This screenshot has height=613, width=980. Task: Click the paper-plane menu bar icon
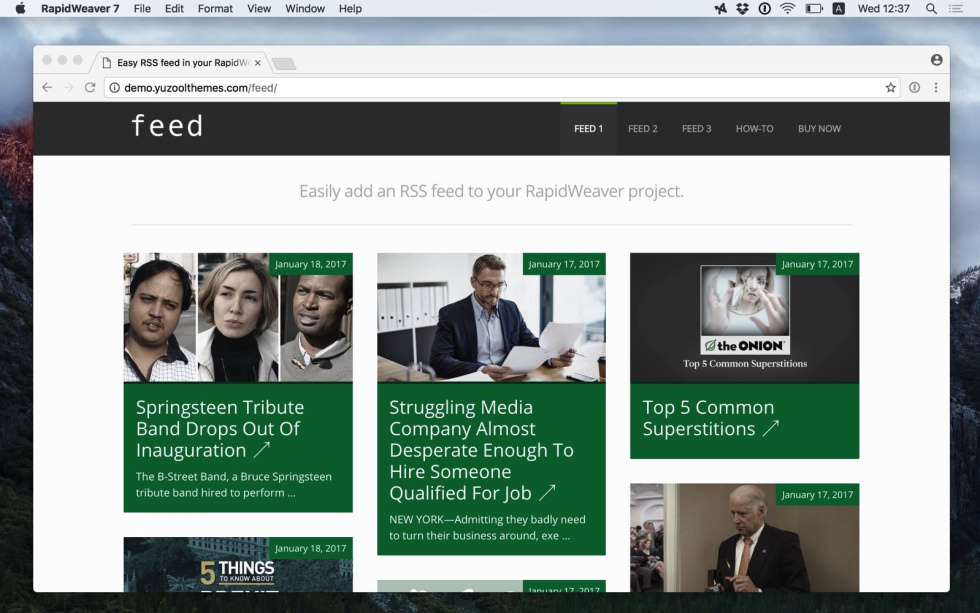(721, 8)
